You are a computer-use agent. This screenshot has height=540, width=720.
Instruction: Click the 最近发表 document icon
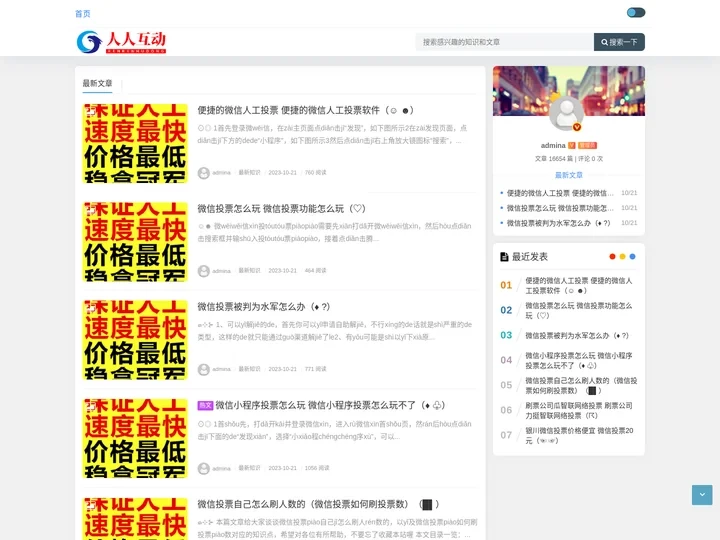tap(504, 257)
